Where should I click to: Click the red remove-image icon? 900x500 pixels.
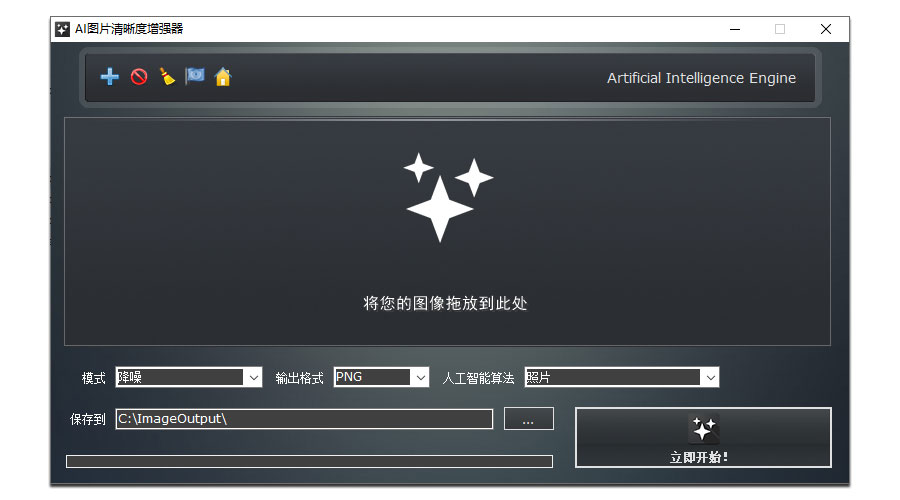point(138,76)
